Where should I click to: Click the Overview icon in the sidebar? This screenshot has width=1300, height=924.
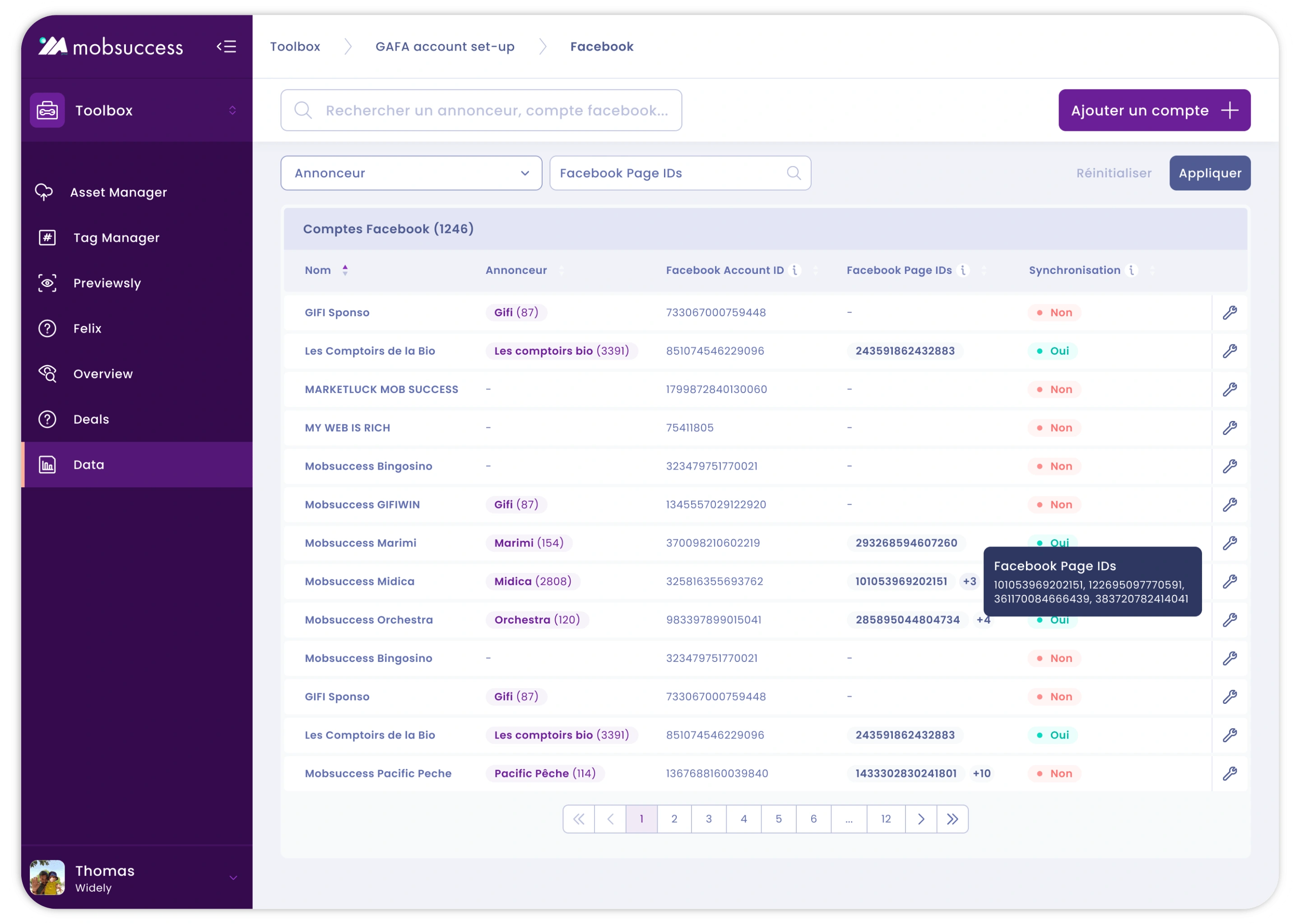[x=47, y=374]
